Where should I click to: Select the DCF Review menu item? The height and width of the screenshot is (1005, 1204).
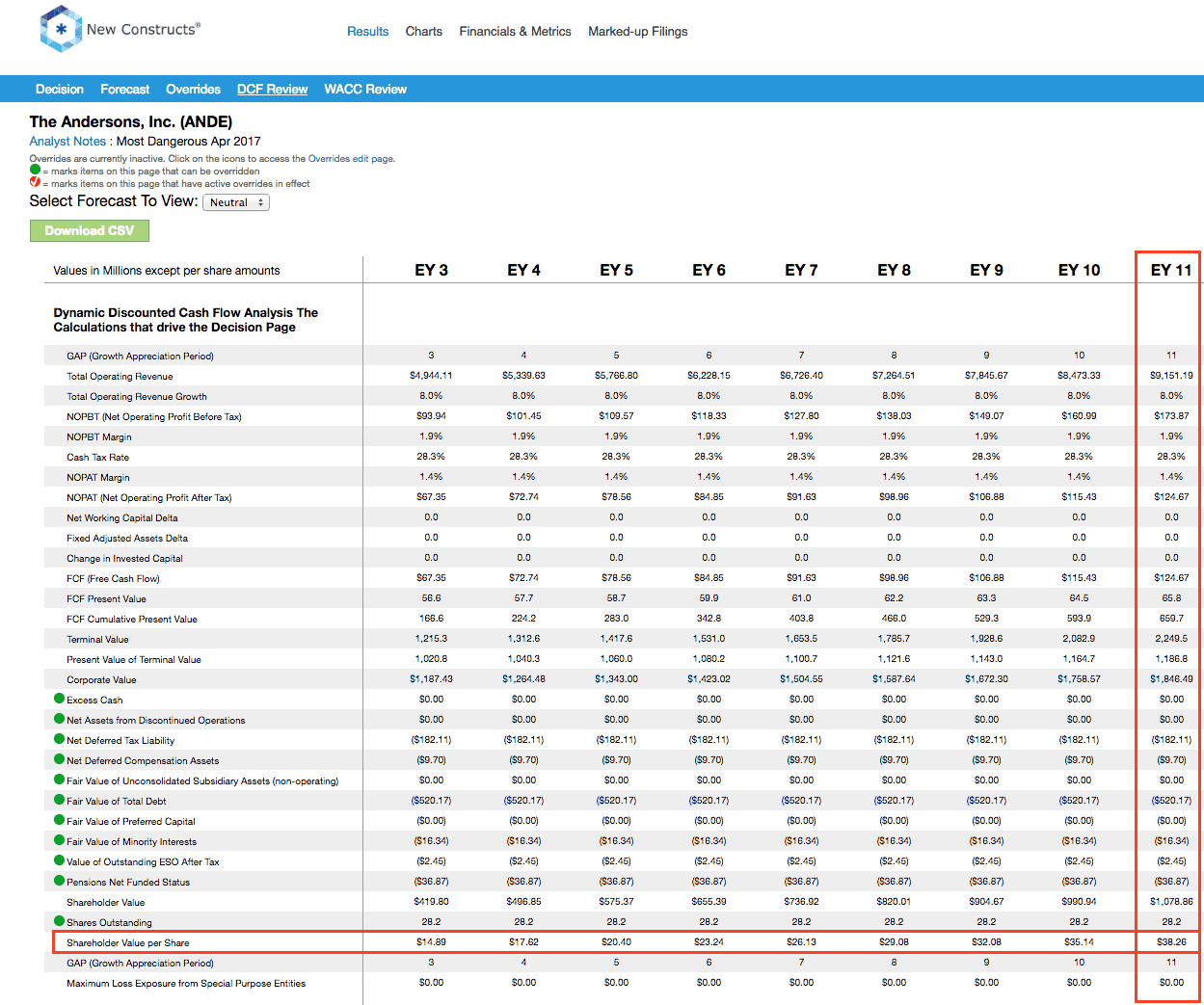pos(273,89)
